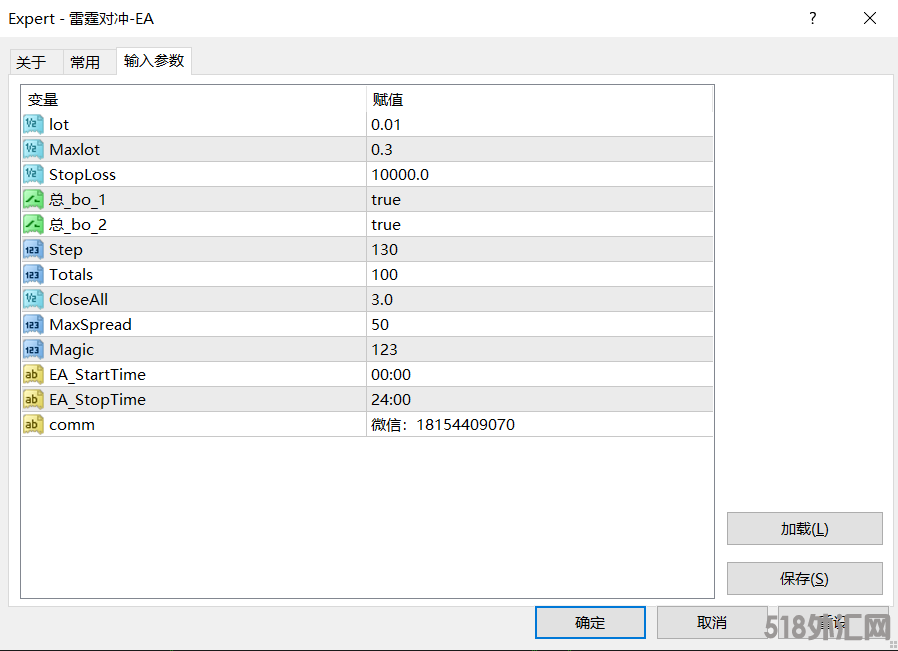Click the integer icon beside Step

33,249
